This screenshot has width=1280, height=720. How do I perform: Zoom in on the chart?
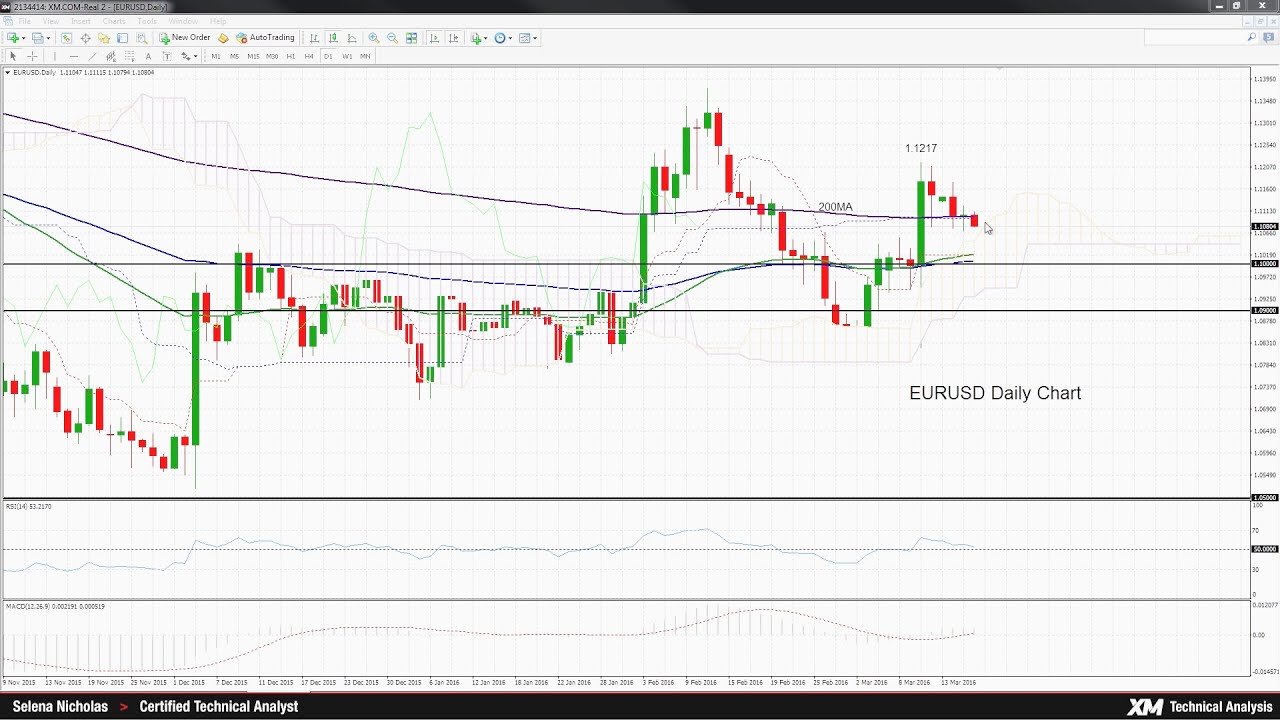(373, 38)
